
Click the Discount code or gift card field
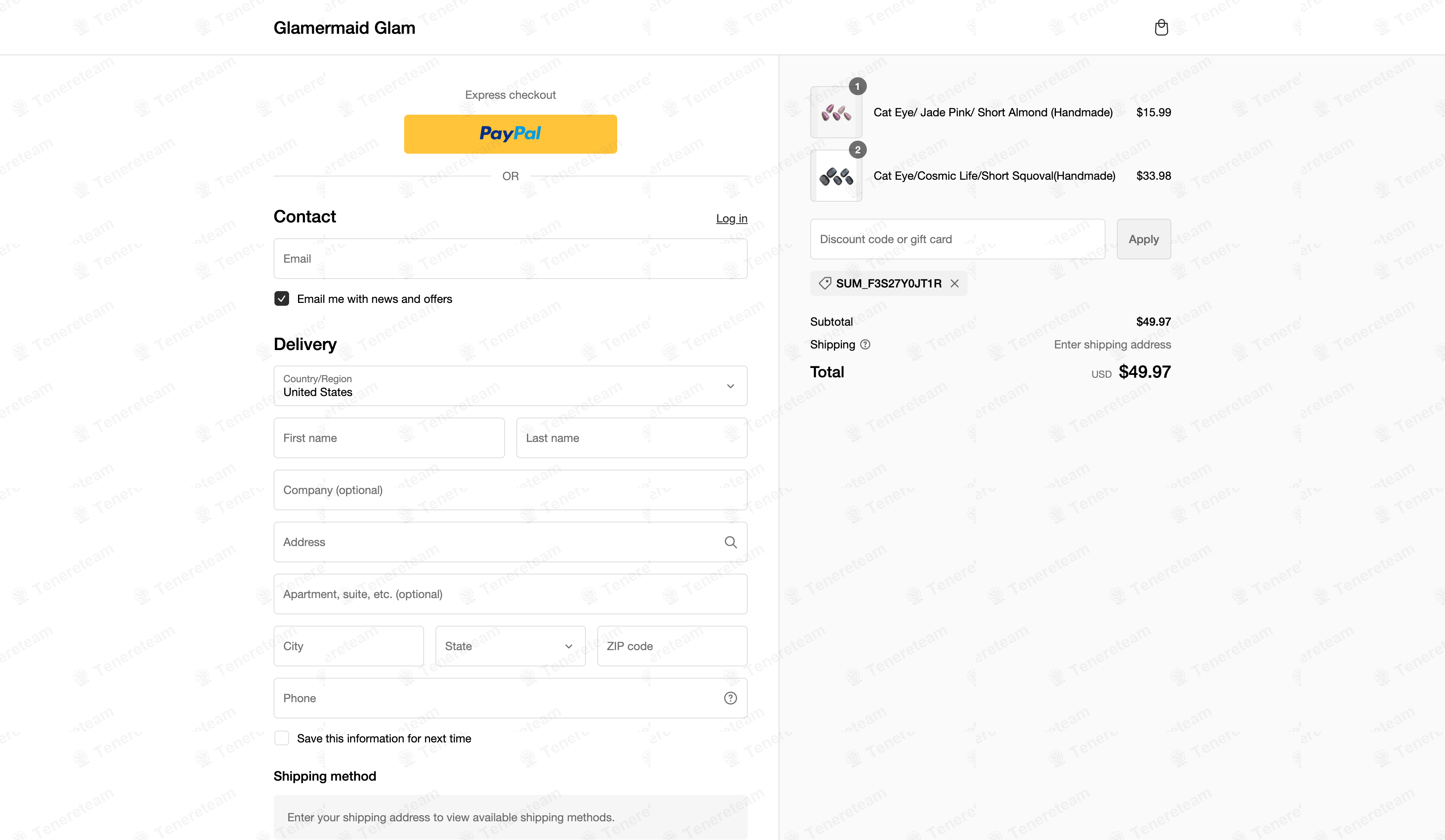tap(958, 239)
